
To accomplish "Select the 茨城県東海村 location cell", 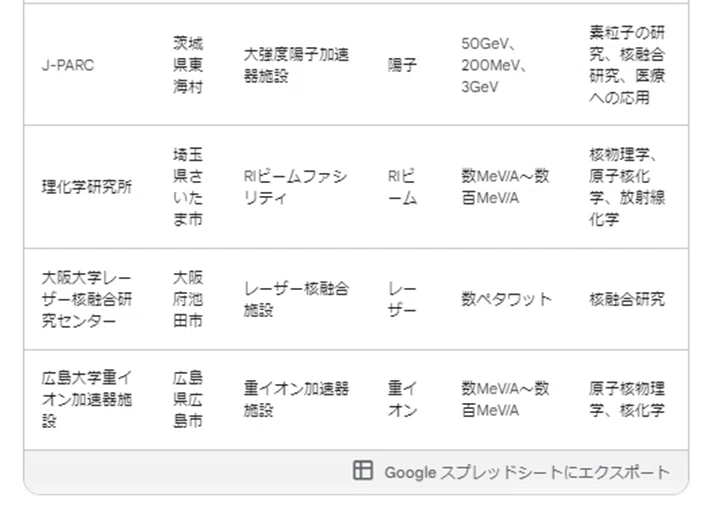I will point(188,65).
